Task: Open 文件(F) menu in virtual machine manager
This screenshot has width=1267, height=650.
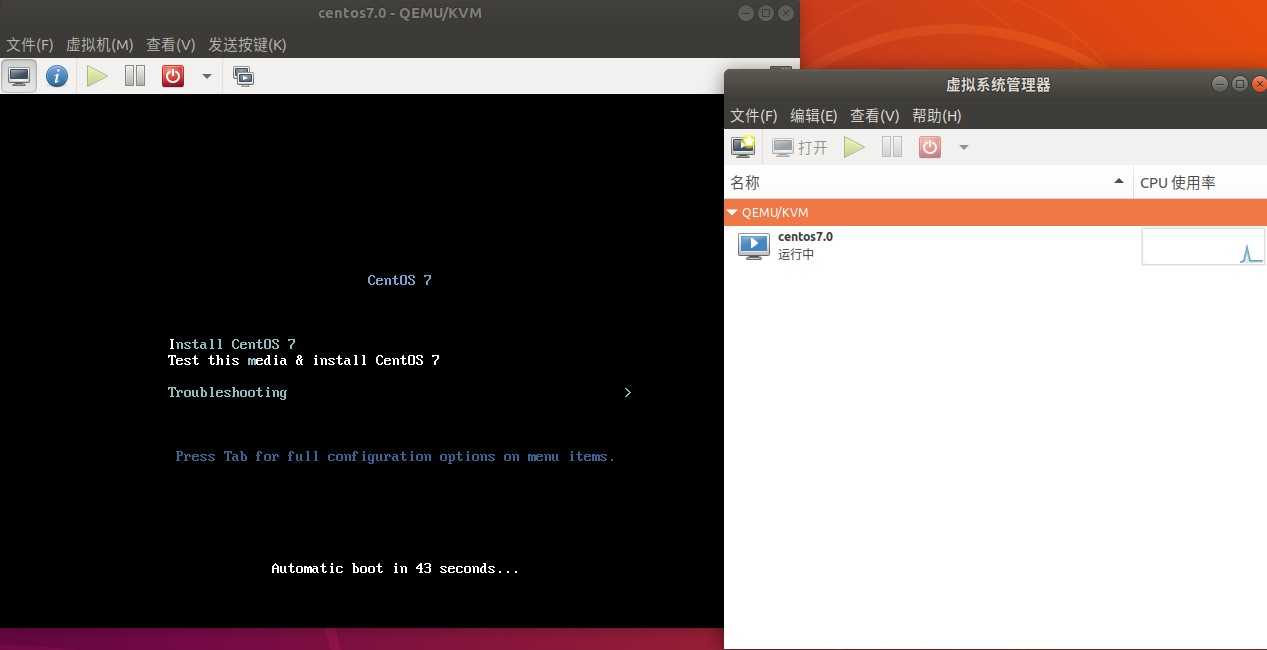Action: (754, 116)
